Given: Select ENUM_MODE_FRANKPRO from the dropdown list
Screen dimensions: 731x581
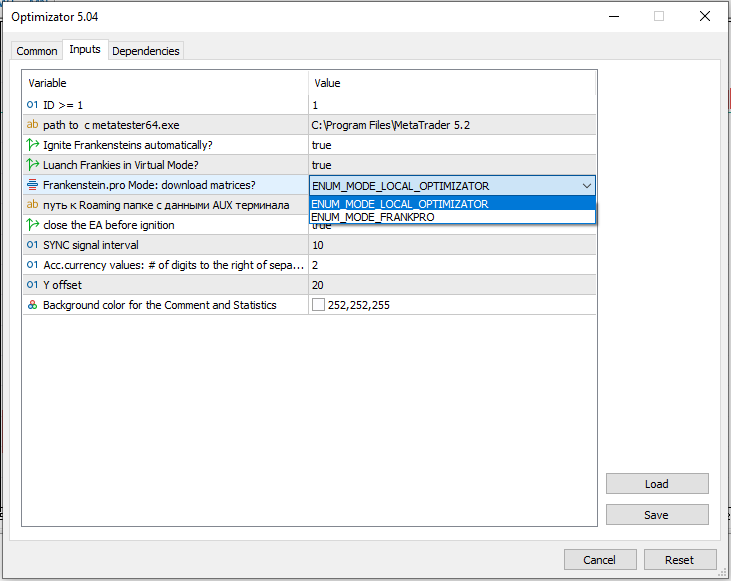Looking at the screenshot, I should point(373,217).
